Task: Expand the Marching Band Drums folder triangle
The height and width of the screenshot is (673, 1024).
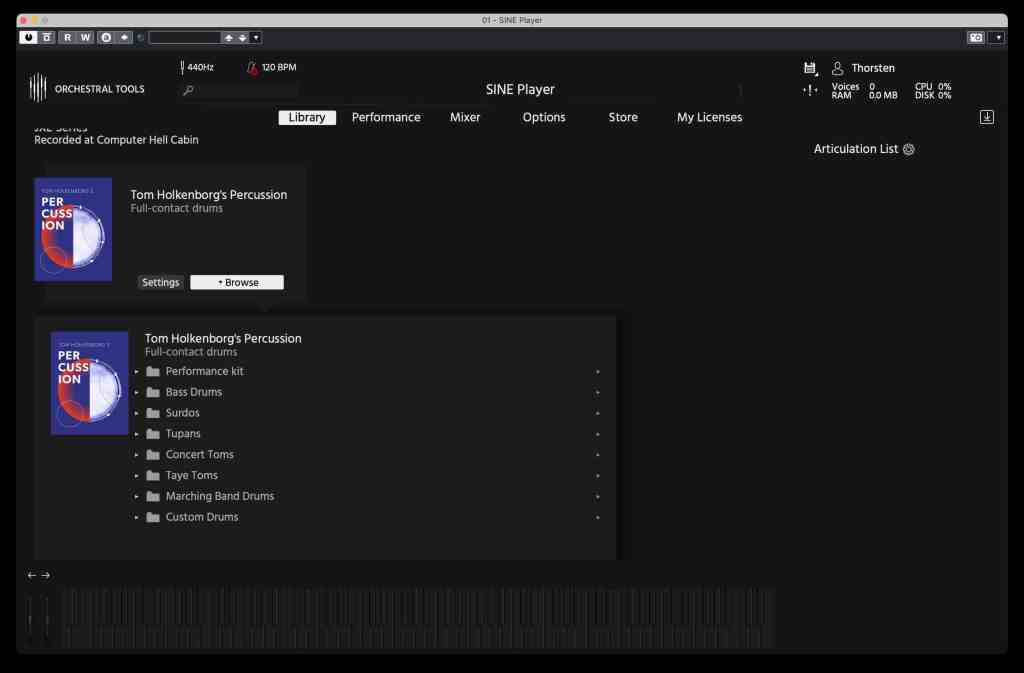Action: tap(136, 497)
